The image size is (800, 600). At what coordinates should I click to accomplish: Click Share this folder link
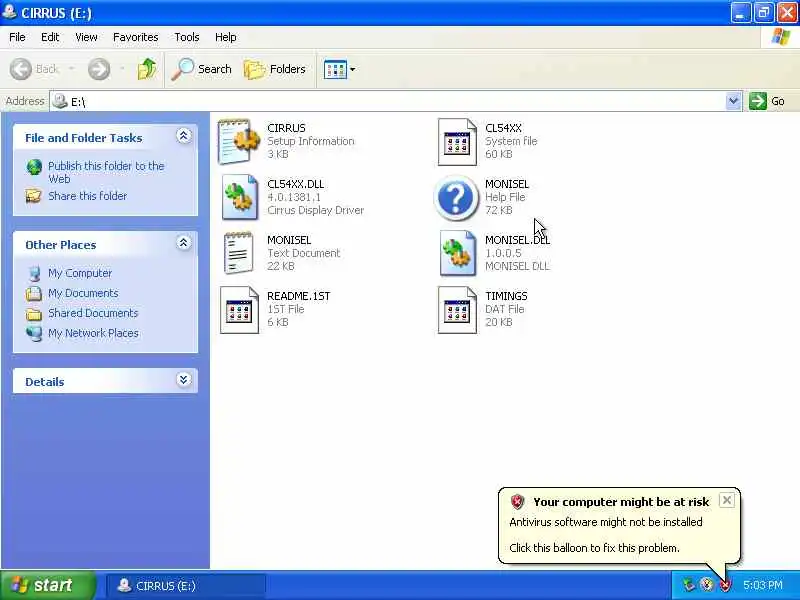(87, 196)
